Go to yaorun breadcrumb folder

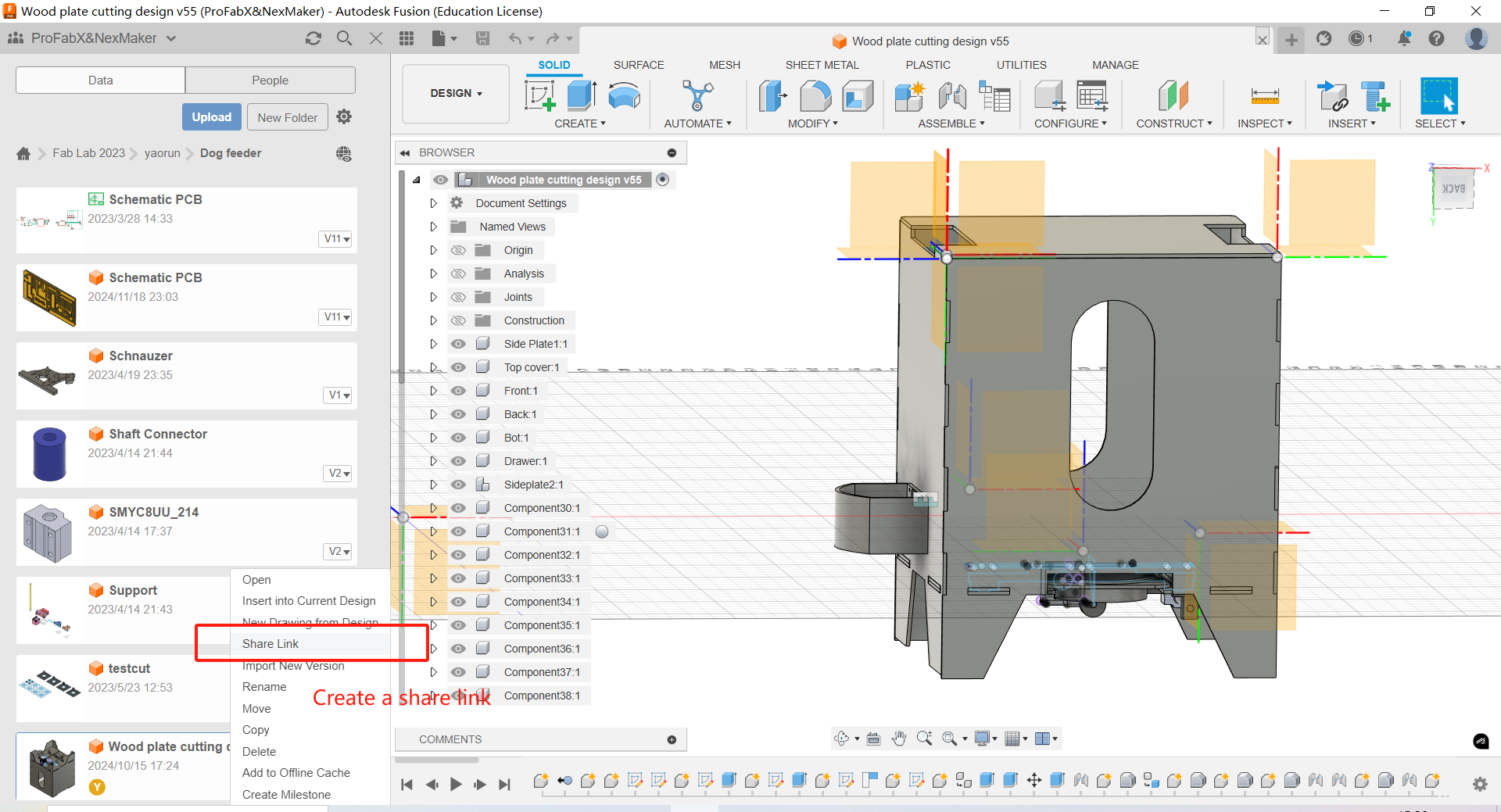coord(162,153)
